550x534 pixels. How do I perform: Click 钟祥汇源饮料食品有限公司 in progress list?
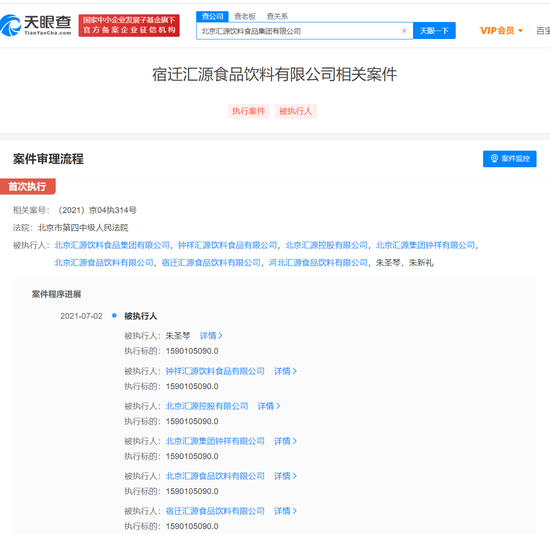(215, 371)
